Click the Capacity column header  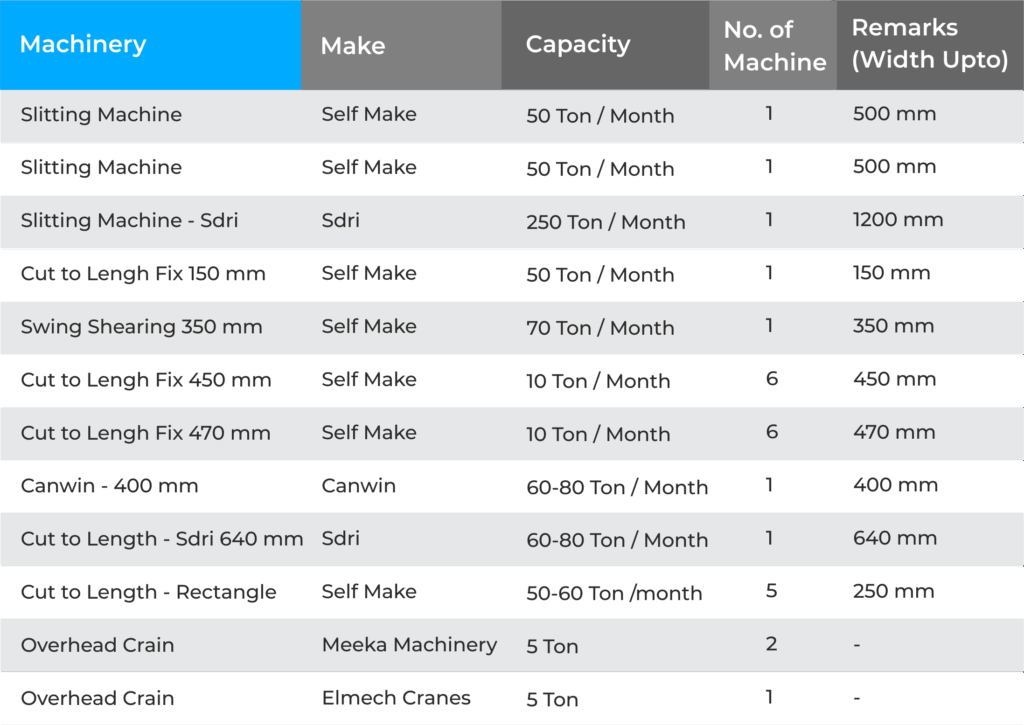[x=578, y=45]
